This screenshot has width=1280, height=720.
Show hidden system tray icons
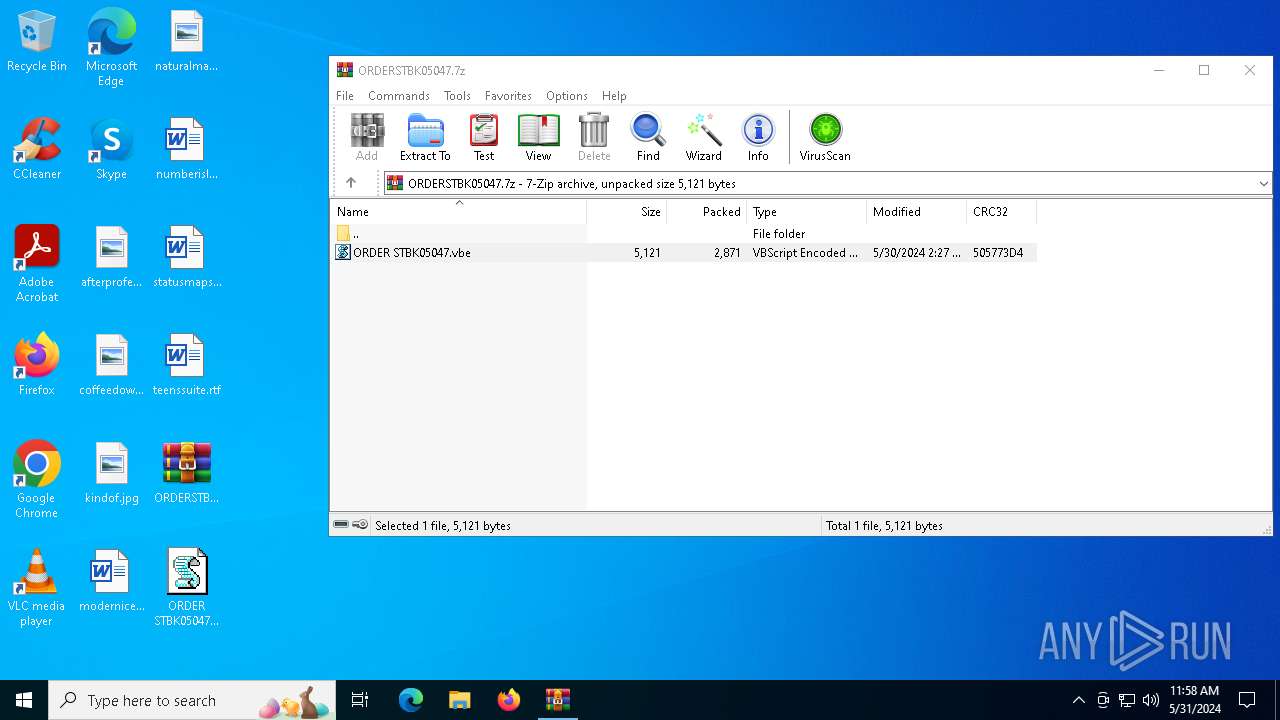coord(1078,700)
